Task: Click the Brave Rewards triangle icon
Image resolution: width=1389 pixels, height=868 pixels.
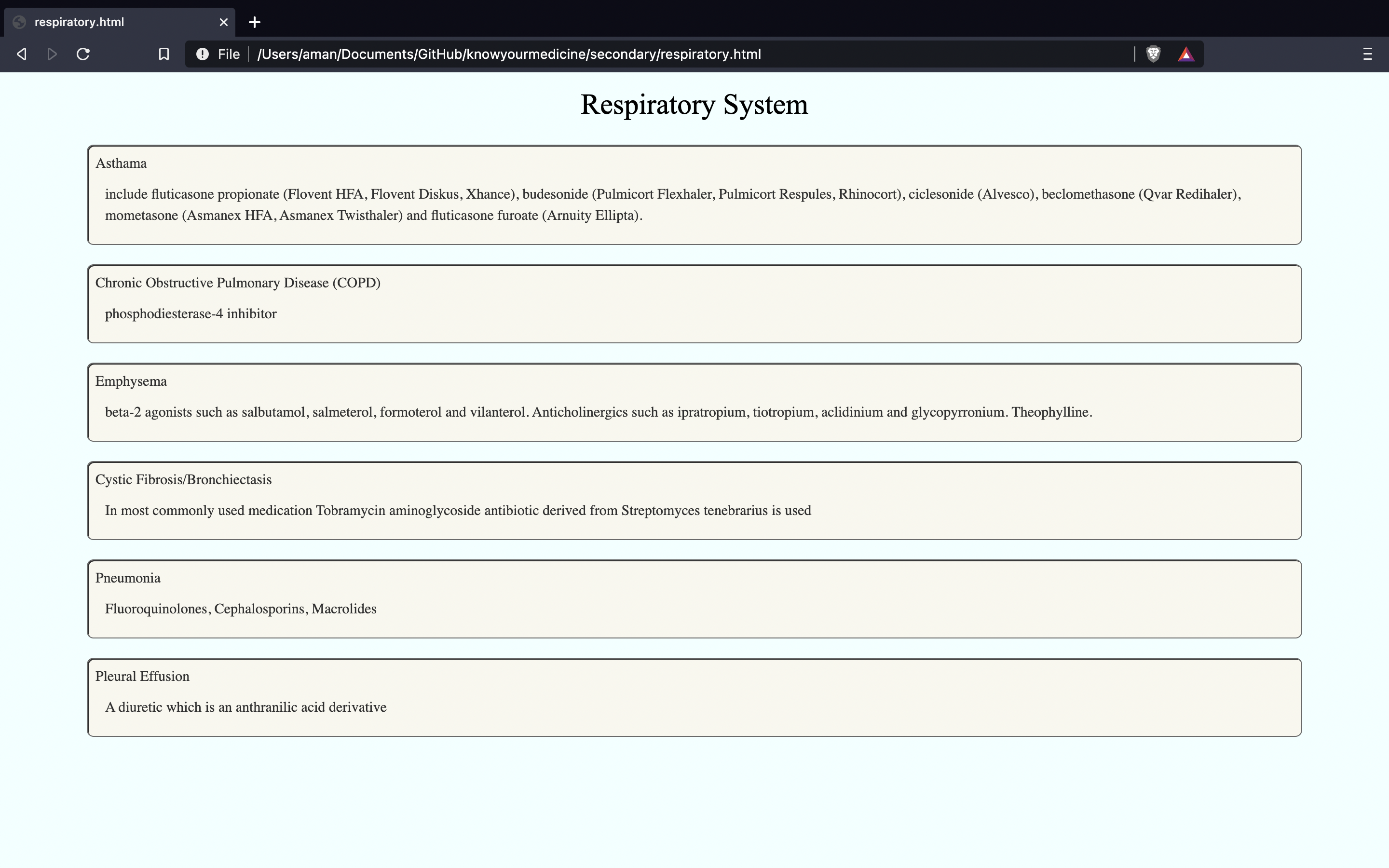Action: [1186, 54]
